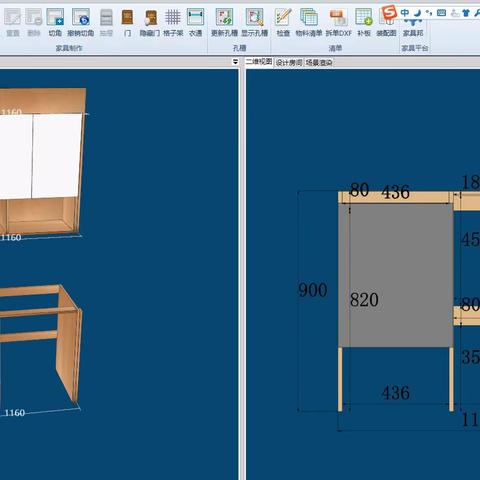The width and height of the screenshot is (480, 480).
Task: Open the 物料清单 materials list
Action: (309, 22)
